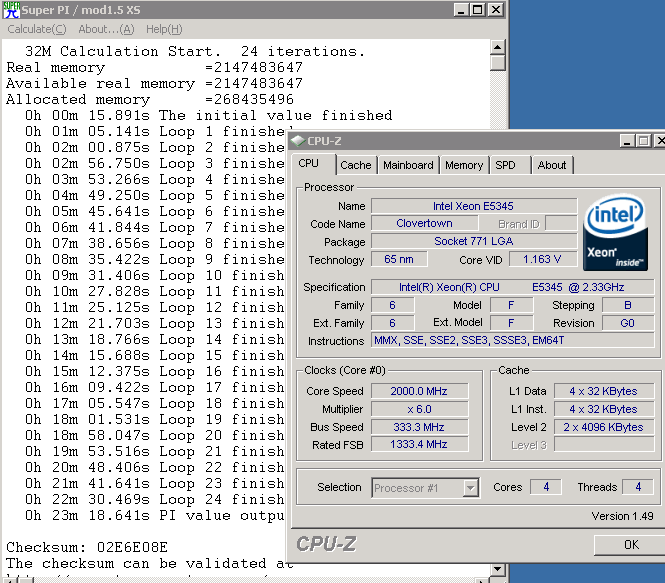The height and width of the screenshot is (583, 665).
Task: Click the Core Speed value '2000.0 MHz'
Action: [419, 391]
